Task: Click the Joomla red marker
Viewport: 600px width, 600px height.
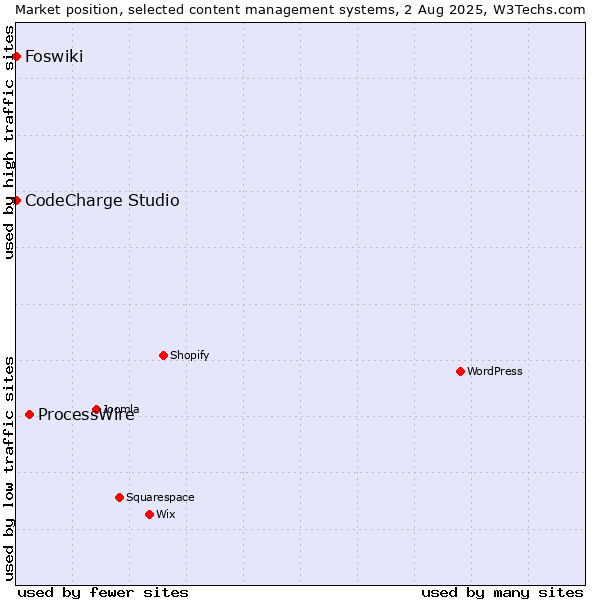Action: (x=96, y=409)
